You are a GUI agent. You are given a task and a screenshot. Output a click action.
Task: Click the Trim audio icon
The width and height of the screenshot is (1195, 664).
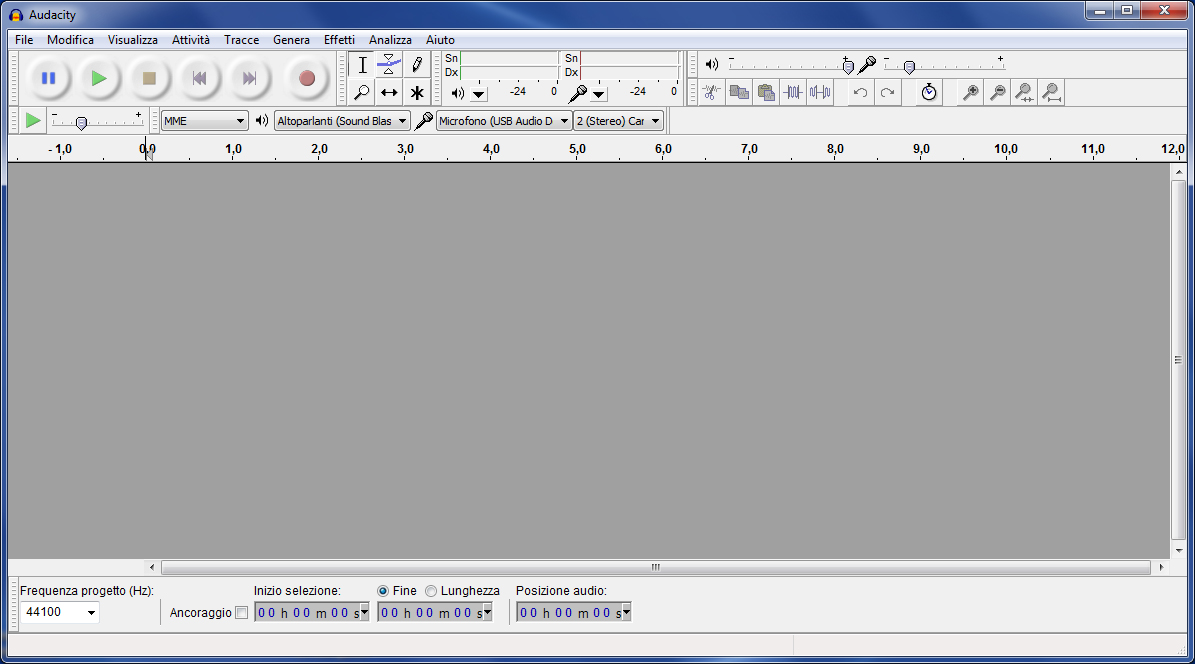click(793, 93)
